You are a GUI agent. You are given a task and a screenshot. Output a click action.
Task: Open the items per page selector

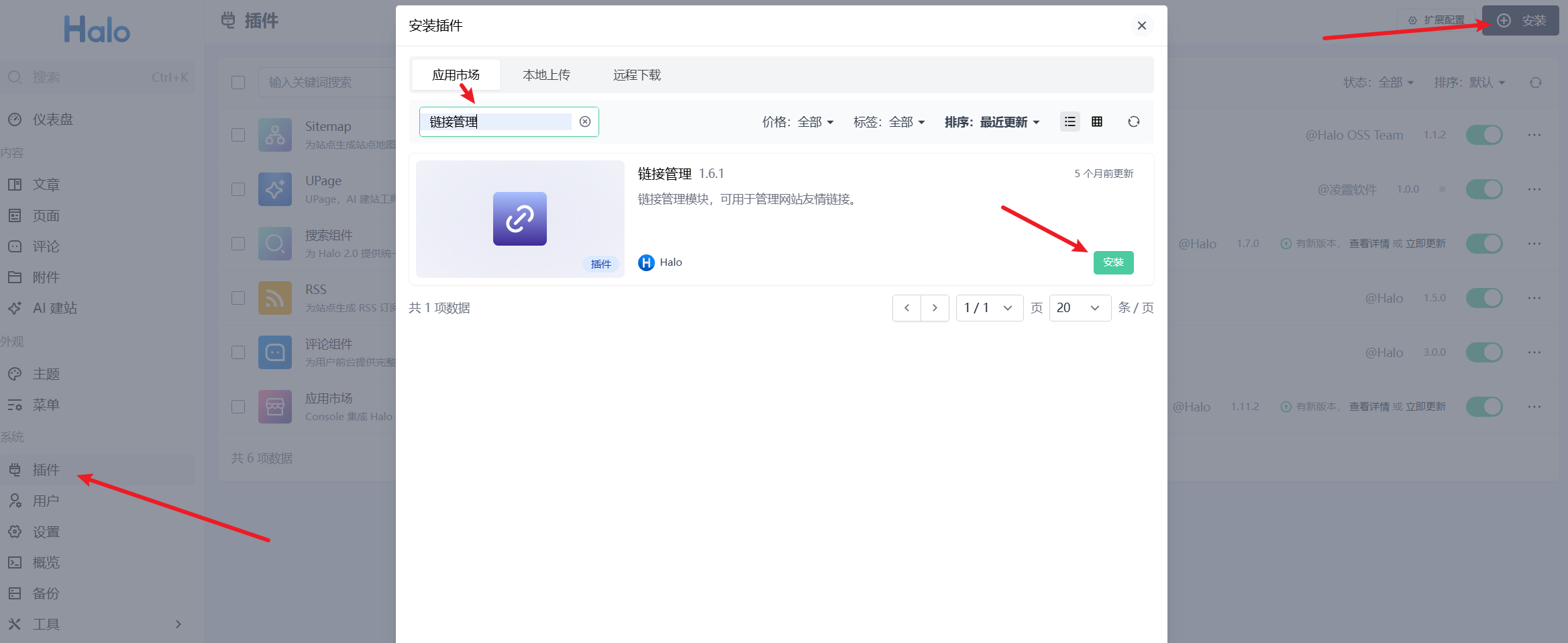pyautogui.click(x=1080, y=308)
